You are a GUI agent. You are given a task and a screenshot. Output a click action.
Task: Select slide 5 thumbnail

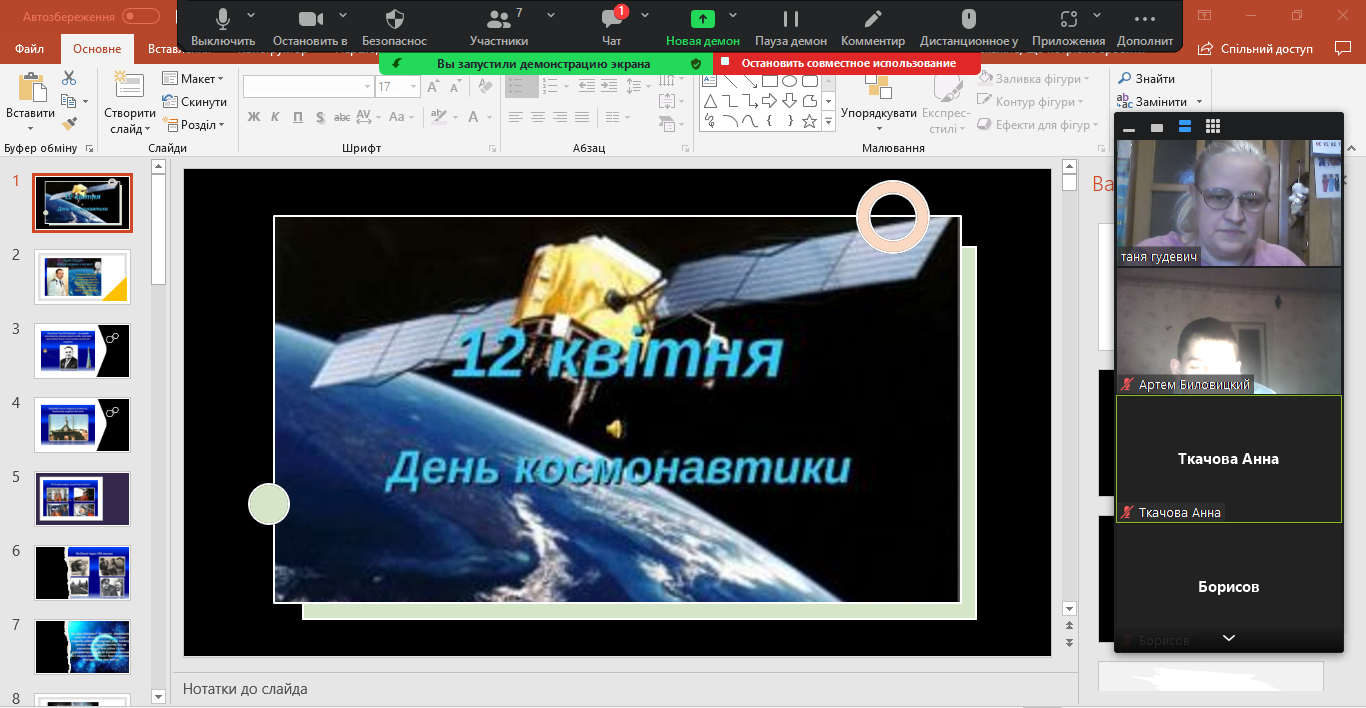[x=82, y=499]
